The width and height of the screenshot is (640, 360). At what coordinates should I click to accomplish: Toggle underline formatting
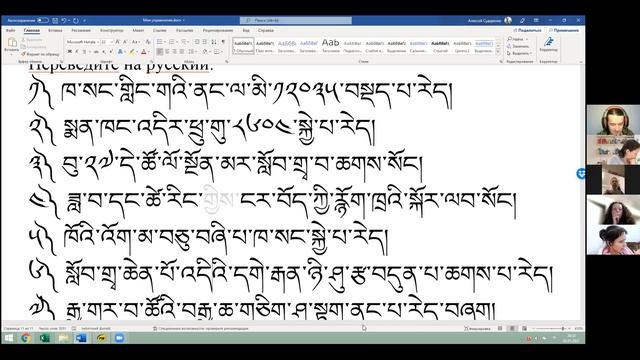coord(84,51)
